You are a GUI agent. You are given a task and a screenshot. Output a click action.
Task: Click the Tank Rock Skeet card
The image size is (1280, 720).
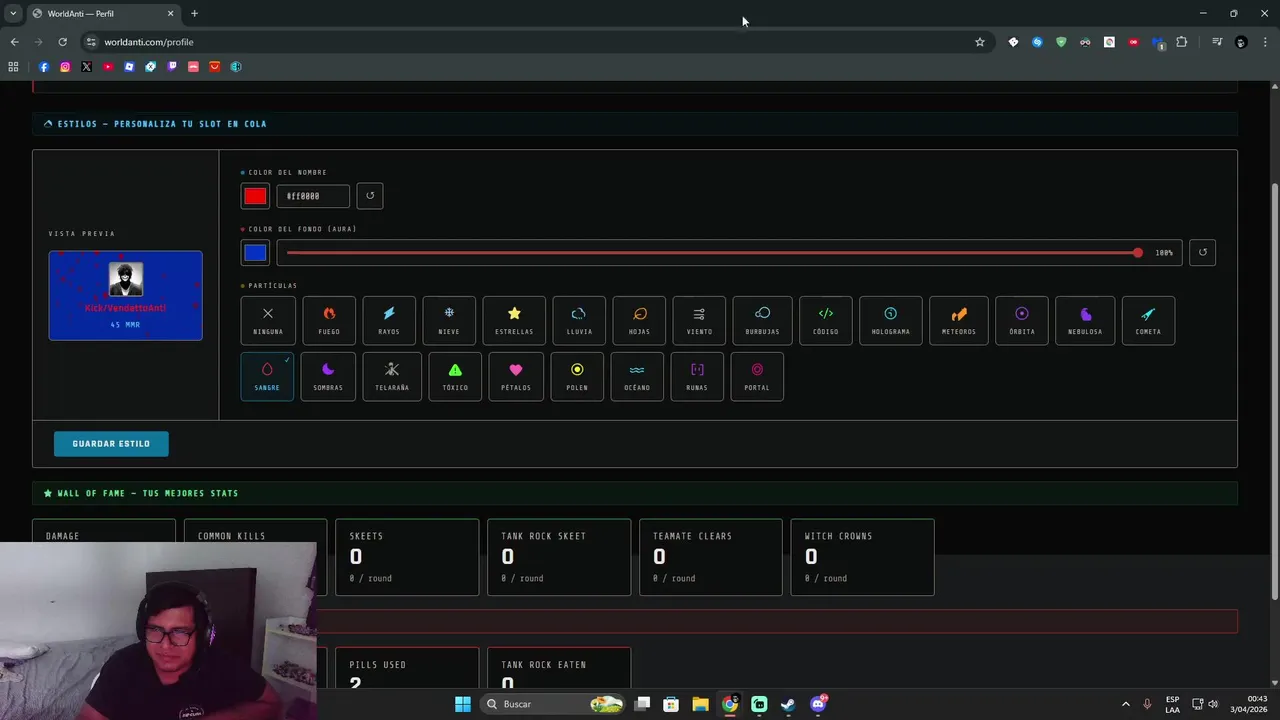(x=559, y=557)
